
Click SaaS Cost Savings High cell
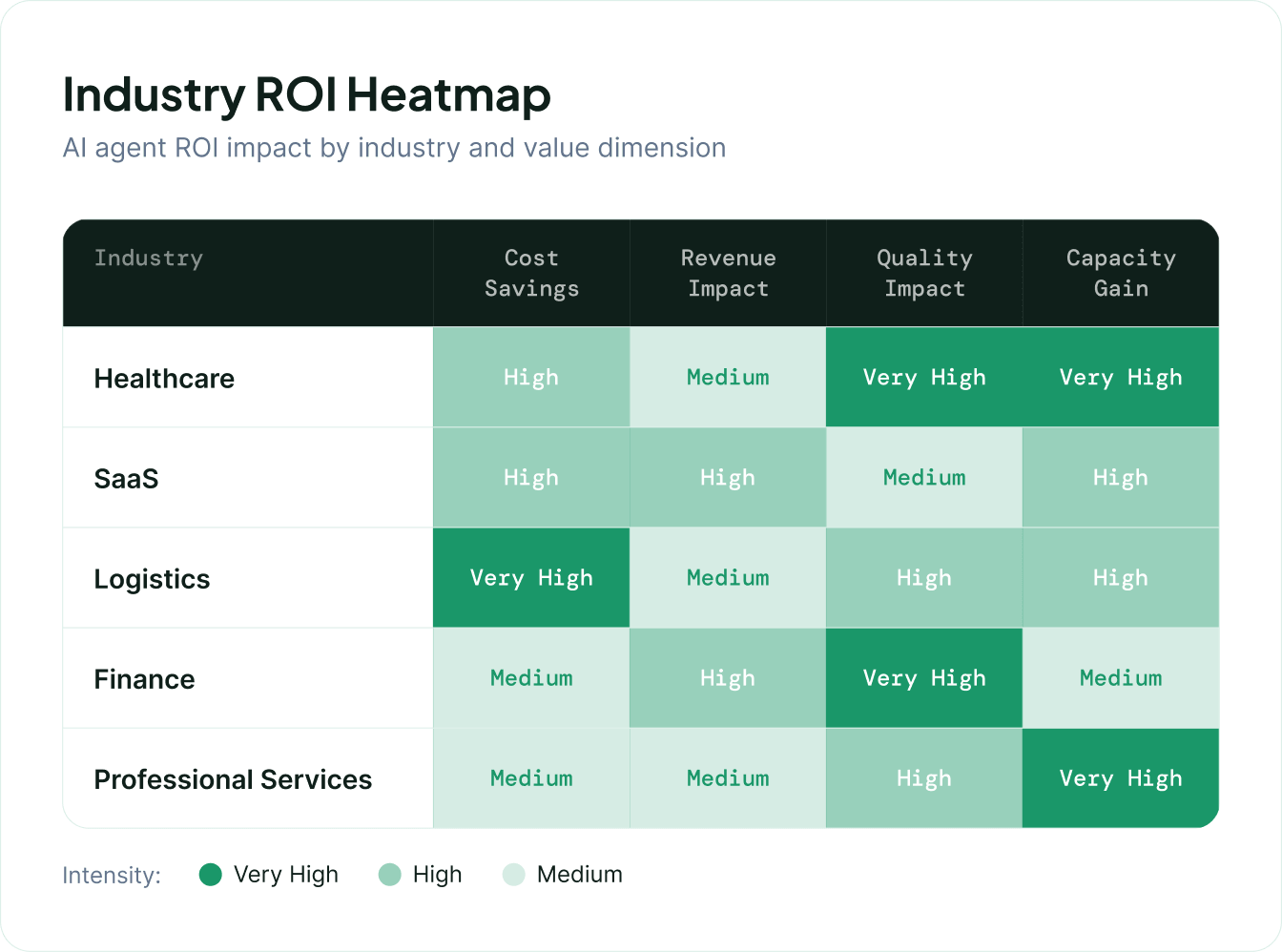click(531, 477)
